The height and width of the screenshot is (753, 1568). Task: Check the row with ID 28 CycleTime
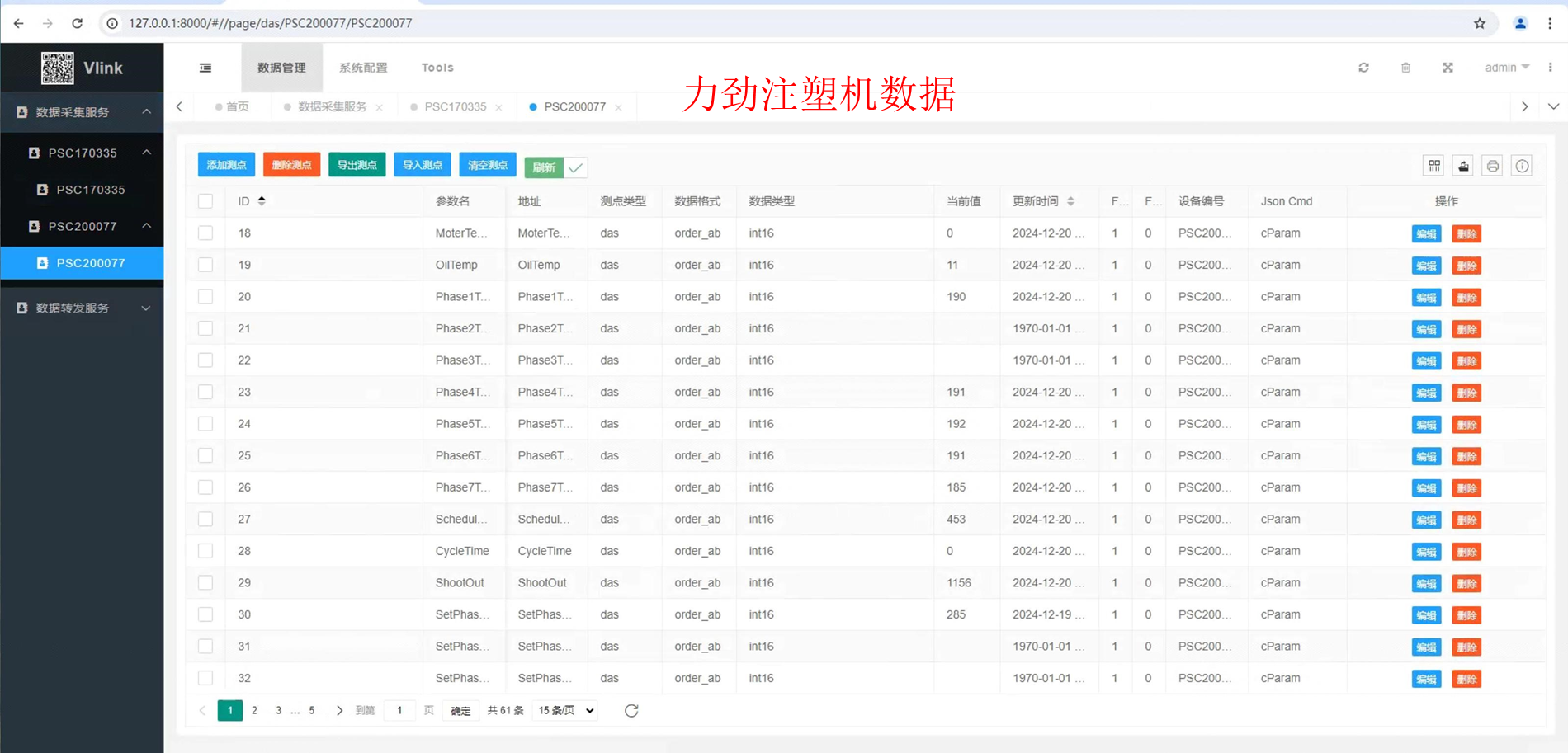(205, 551)
